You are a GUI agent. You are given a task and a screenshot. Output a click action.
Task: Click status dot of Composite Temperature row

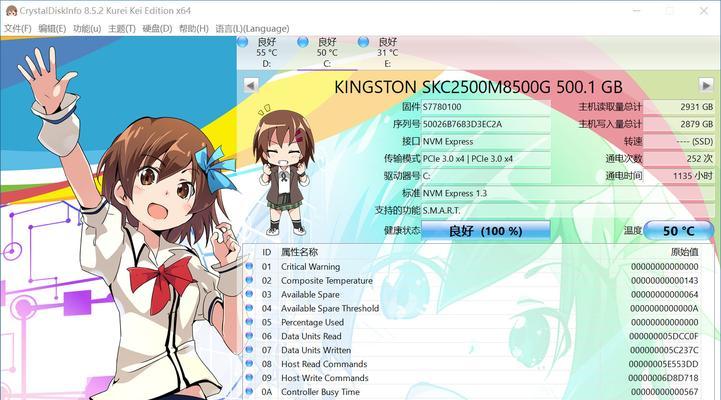(x=249, y=280)
